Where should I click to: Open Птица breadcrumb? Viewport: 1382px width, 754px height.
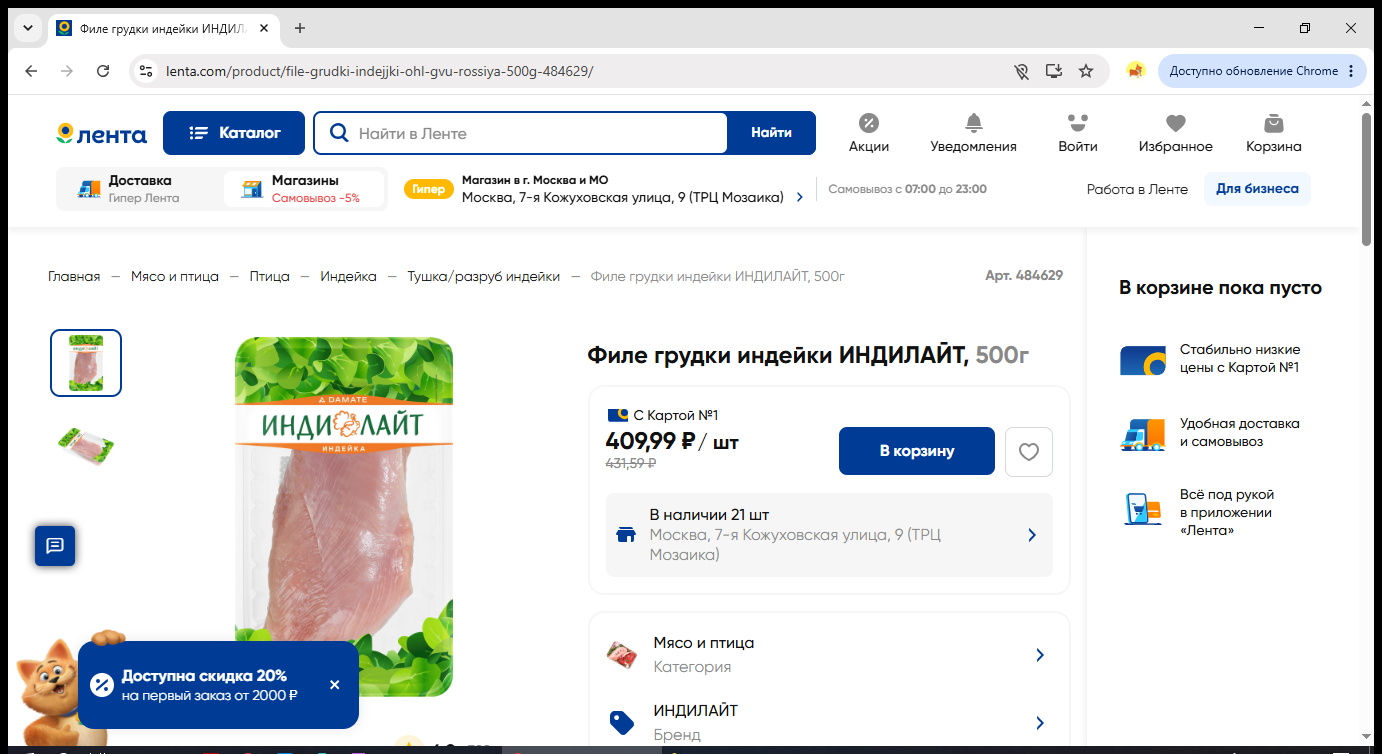(270, 276)
